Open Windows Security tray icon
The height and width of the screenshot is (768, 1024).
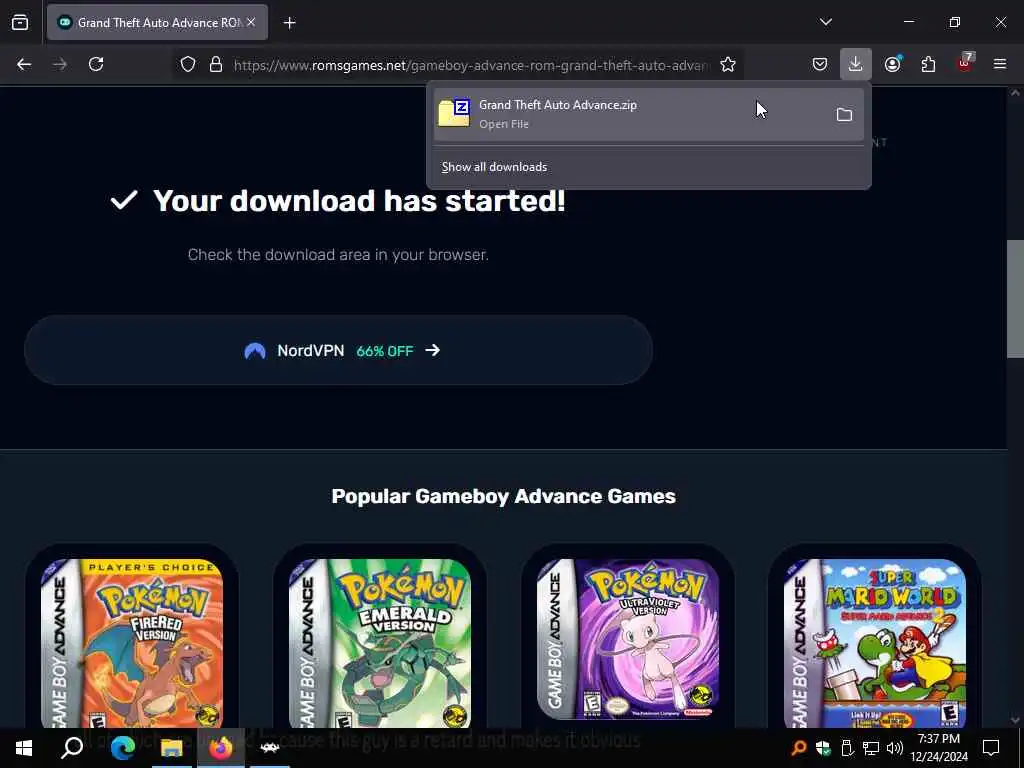click(823, 748)
